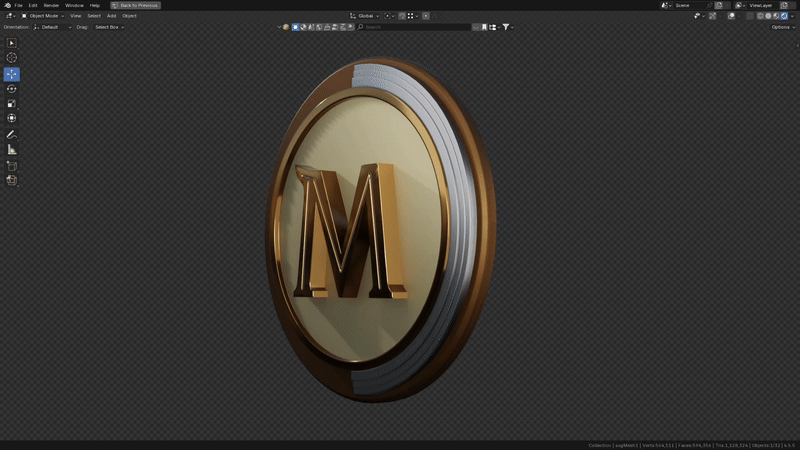Select the Select Box tool
Screen dimensions: 800x450
[11, 43]
